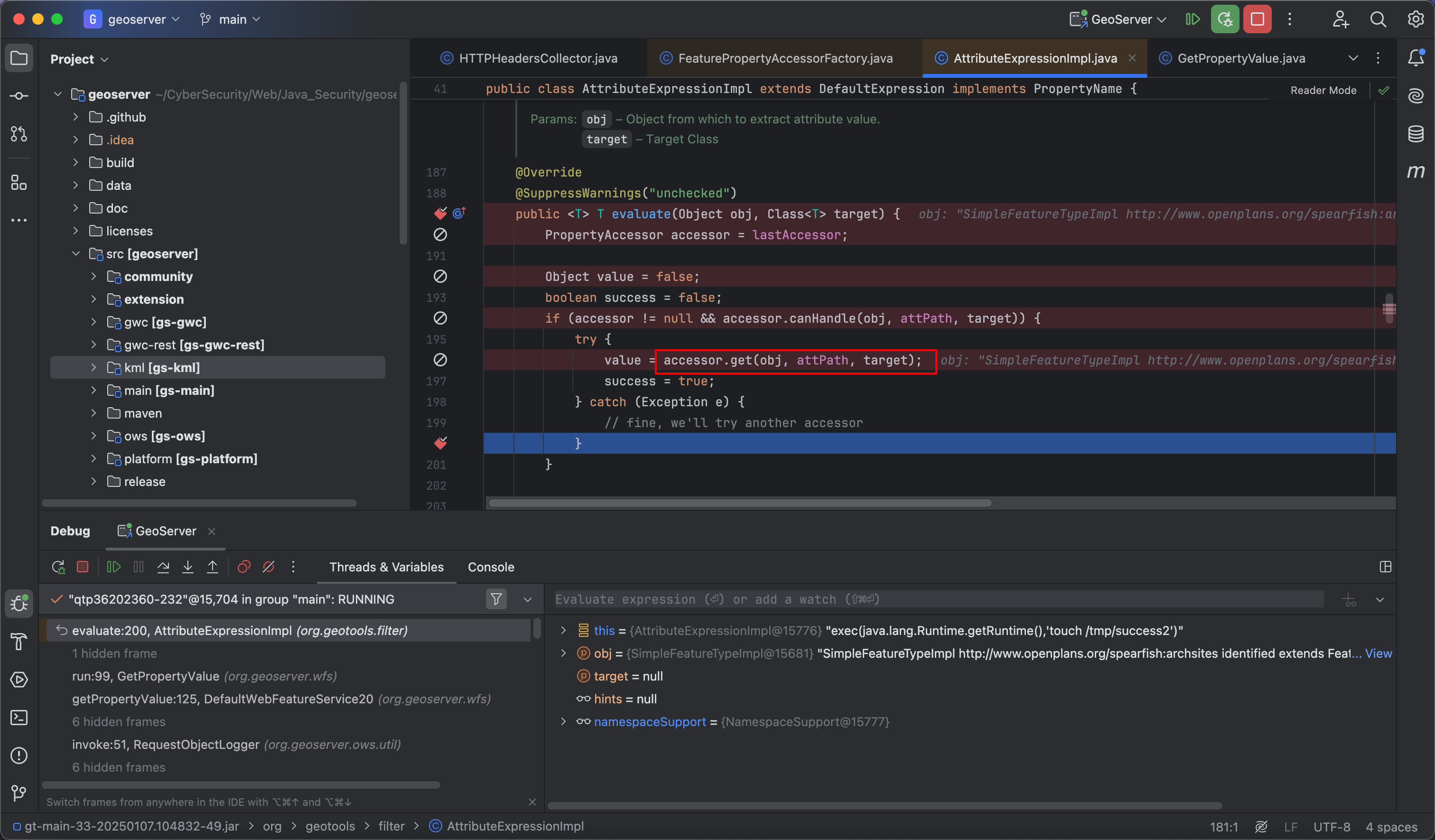Select the Threads & Variables tab
This screenshot has width=1435, height=840.
[x=386, y=567]
